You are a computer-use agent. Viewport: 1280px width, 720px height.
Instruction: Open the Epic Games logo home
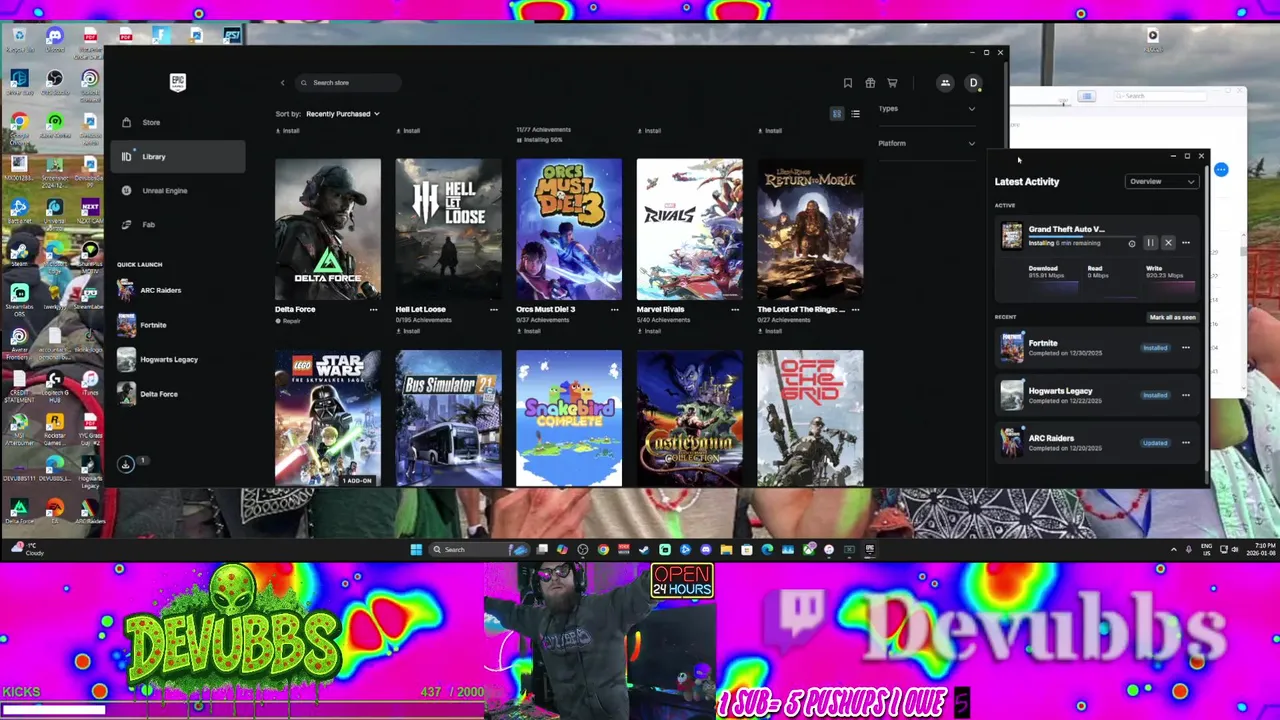tap(177, 82)
